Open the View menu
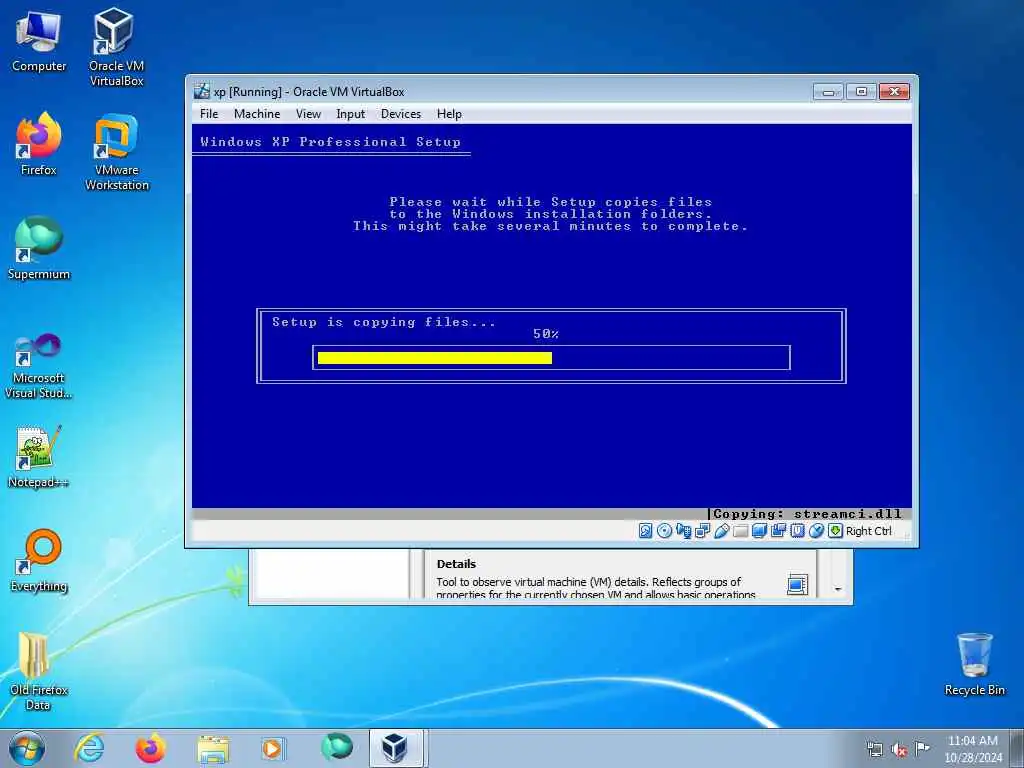This screenshot has height=768, width=1024. pos(308,114)
